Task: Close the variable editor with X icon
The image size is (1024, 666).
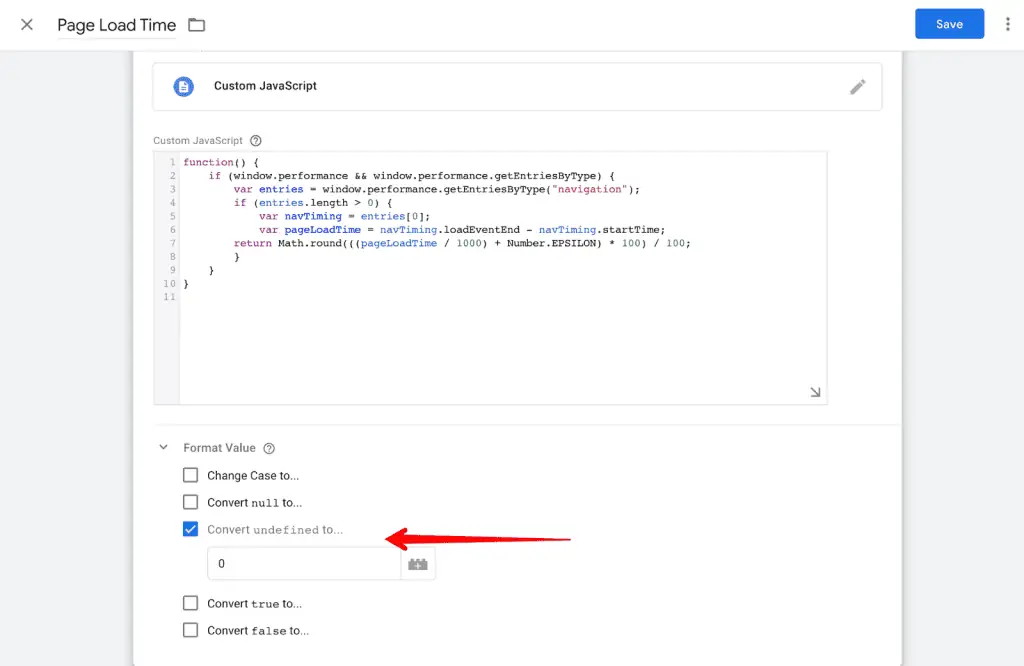Action: coord(27,25)
